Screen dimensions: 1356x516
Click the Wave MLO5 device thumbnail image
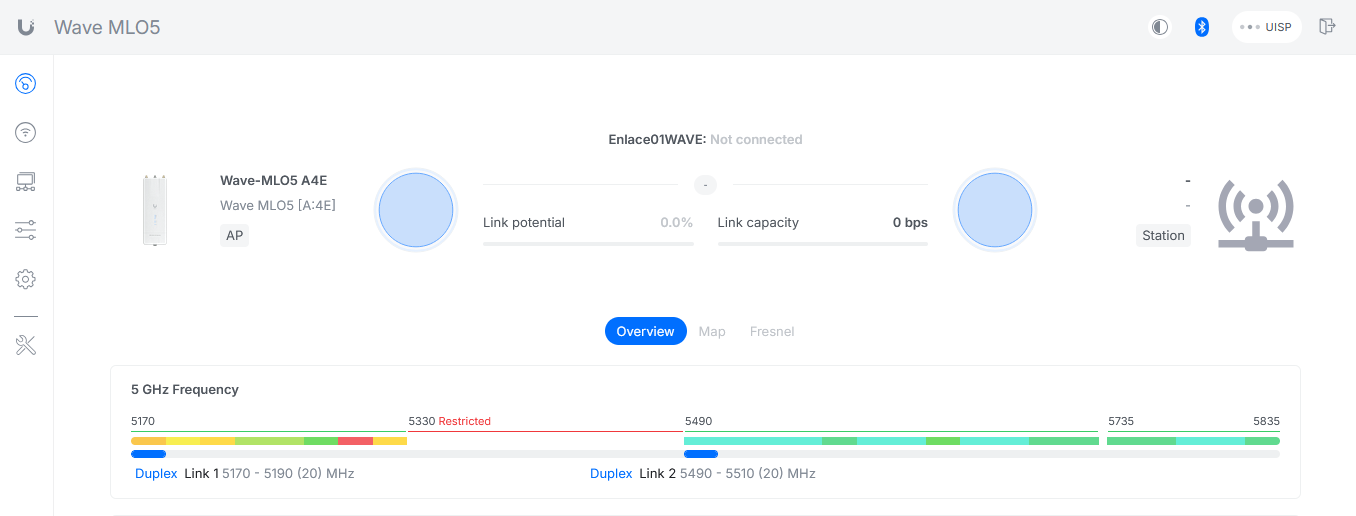point(155,211)
